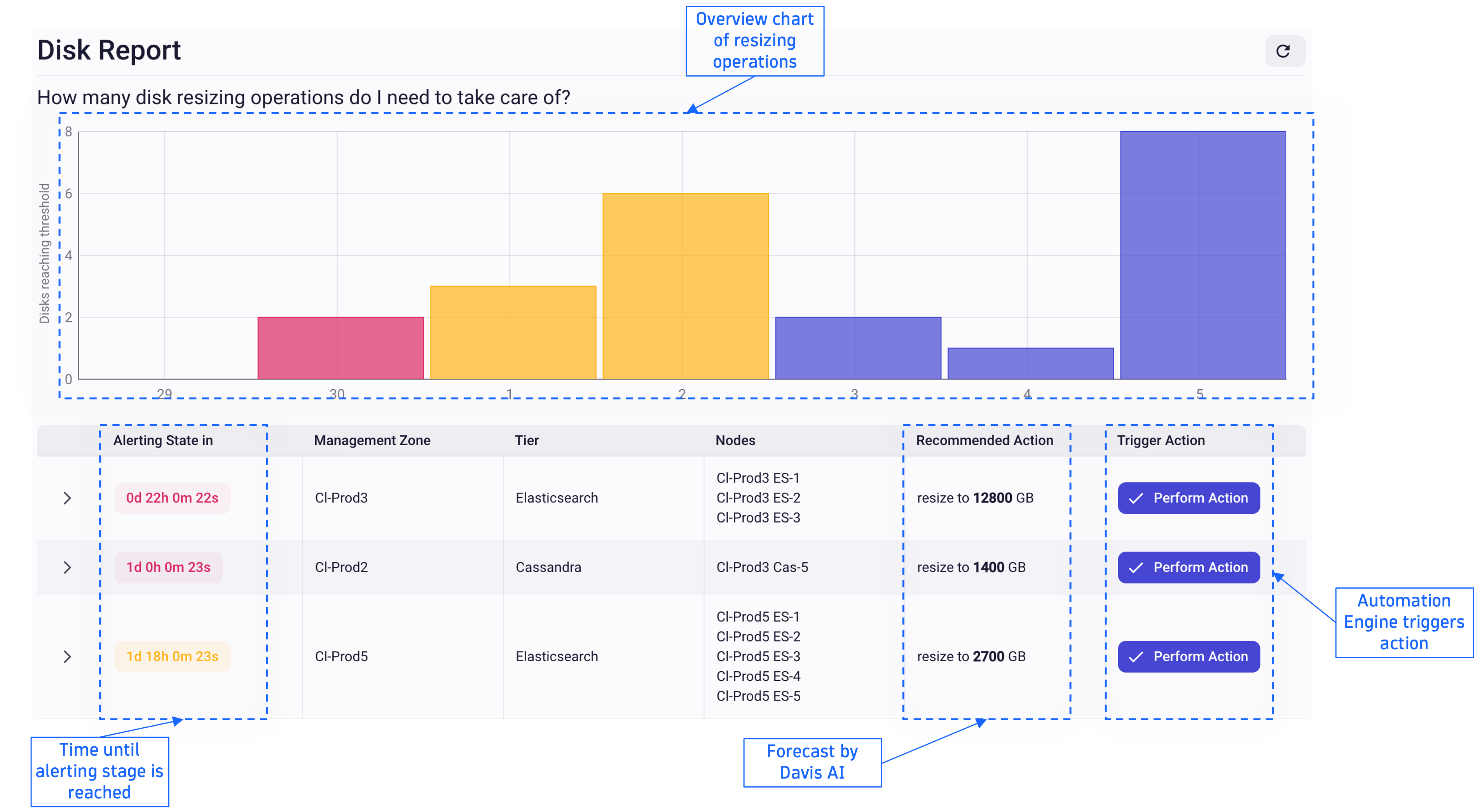Click the checkmark icon on Cl-Prod3's Perform Action button

[1135, 498]
